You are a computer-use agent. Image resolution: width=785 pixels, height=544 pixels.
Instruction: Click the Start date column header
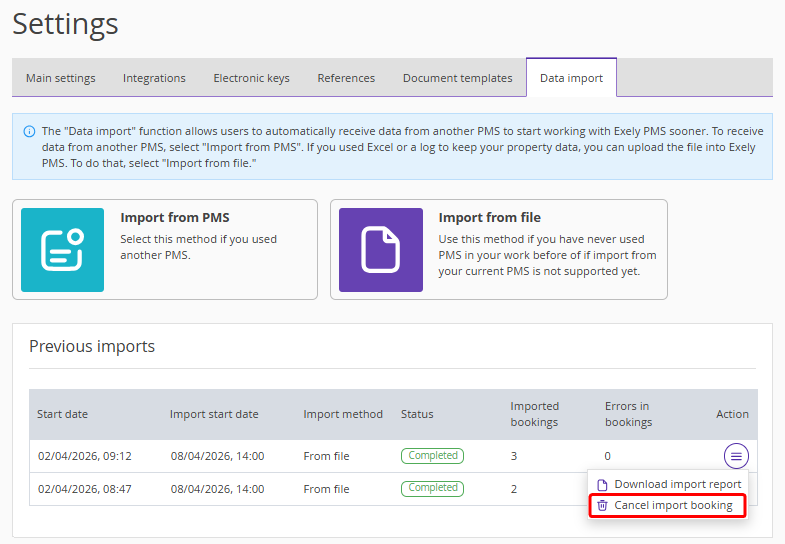[x=63, y=414]
